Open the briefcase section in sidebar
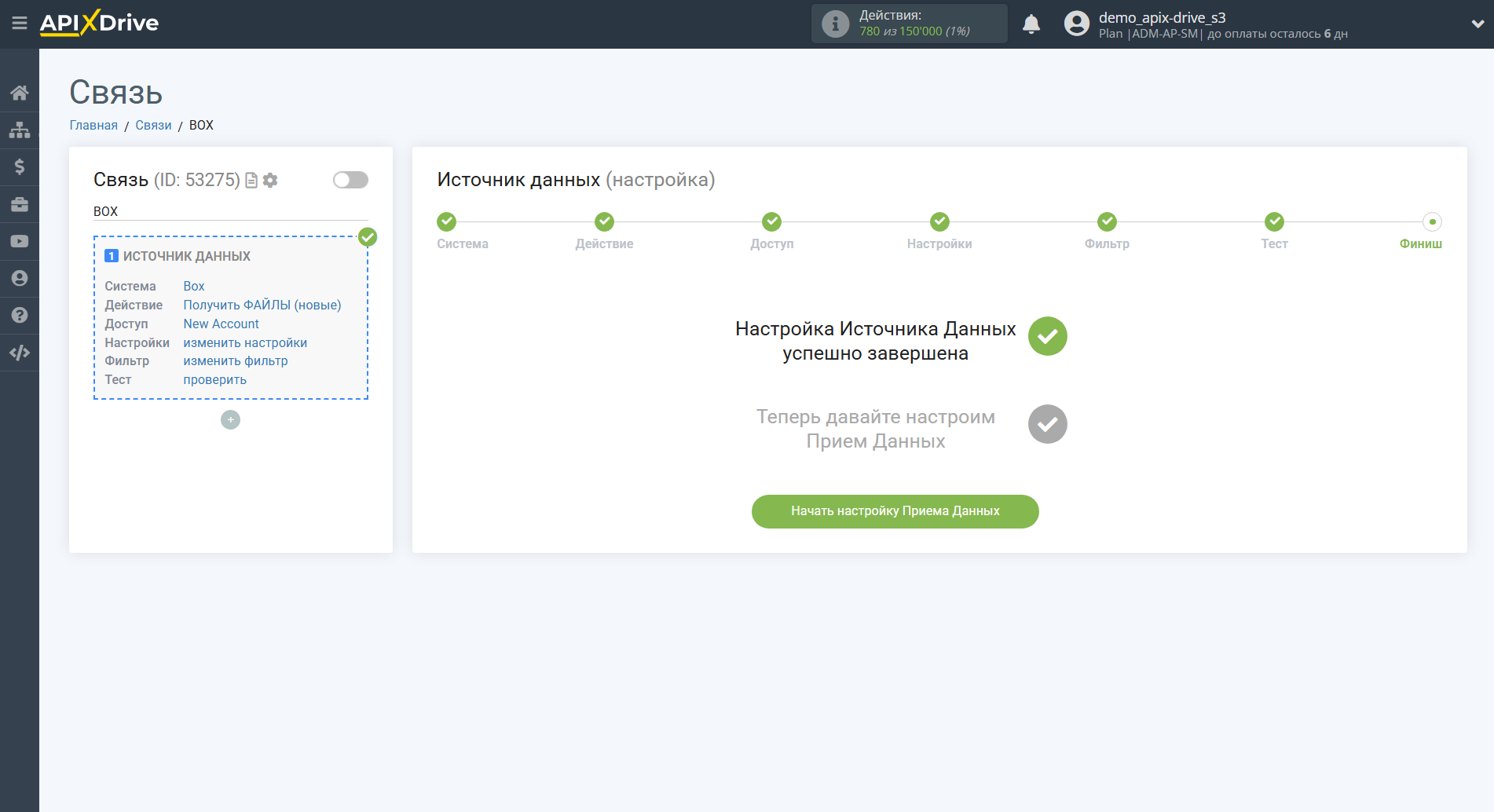 (x=20, y=203)
